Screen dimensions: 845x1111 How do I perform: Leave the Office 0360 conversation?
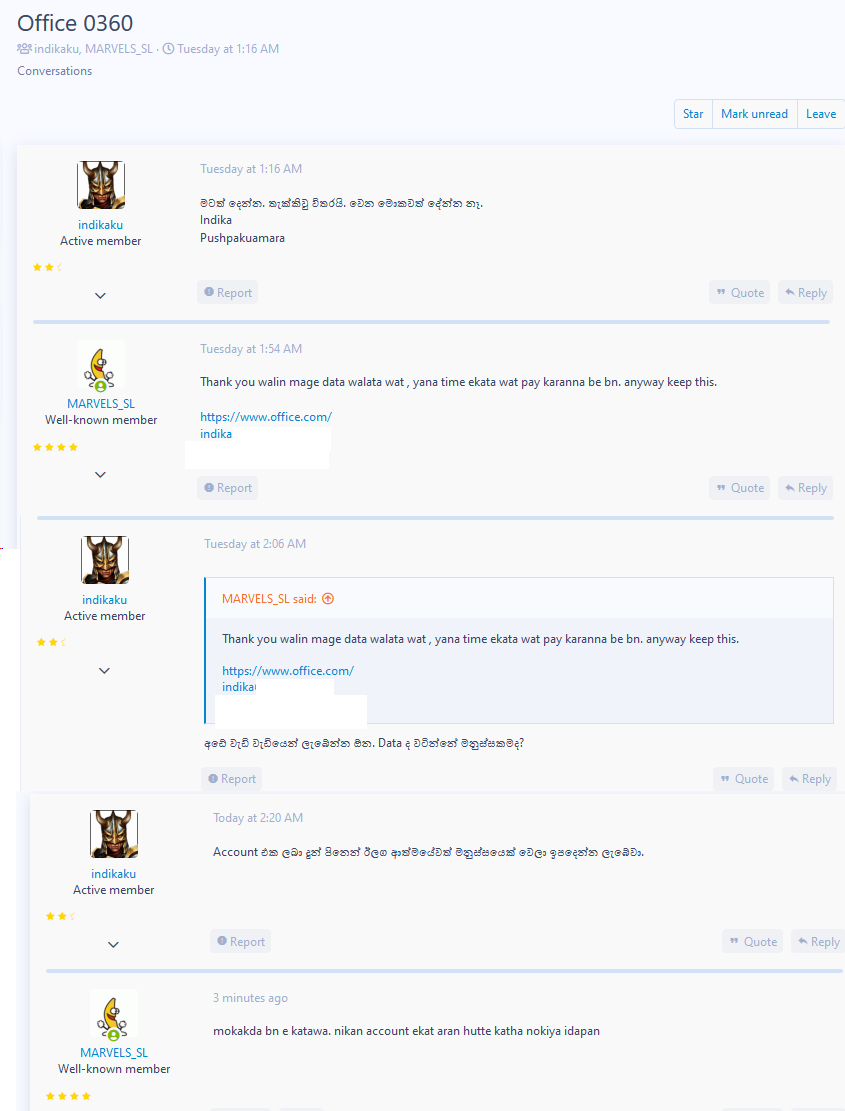tap(821, 114)
